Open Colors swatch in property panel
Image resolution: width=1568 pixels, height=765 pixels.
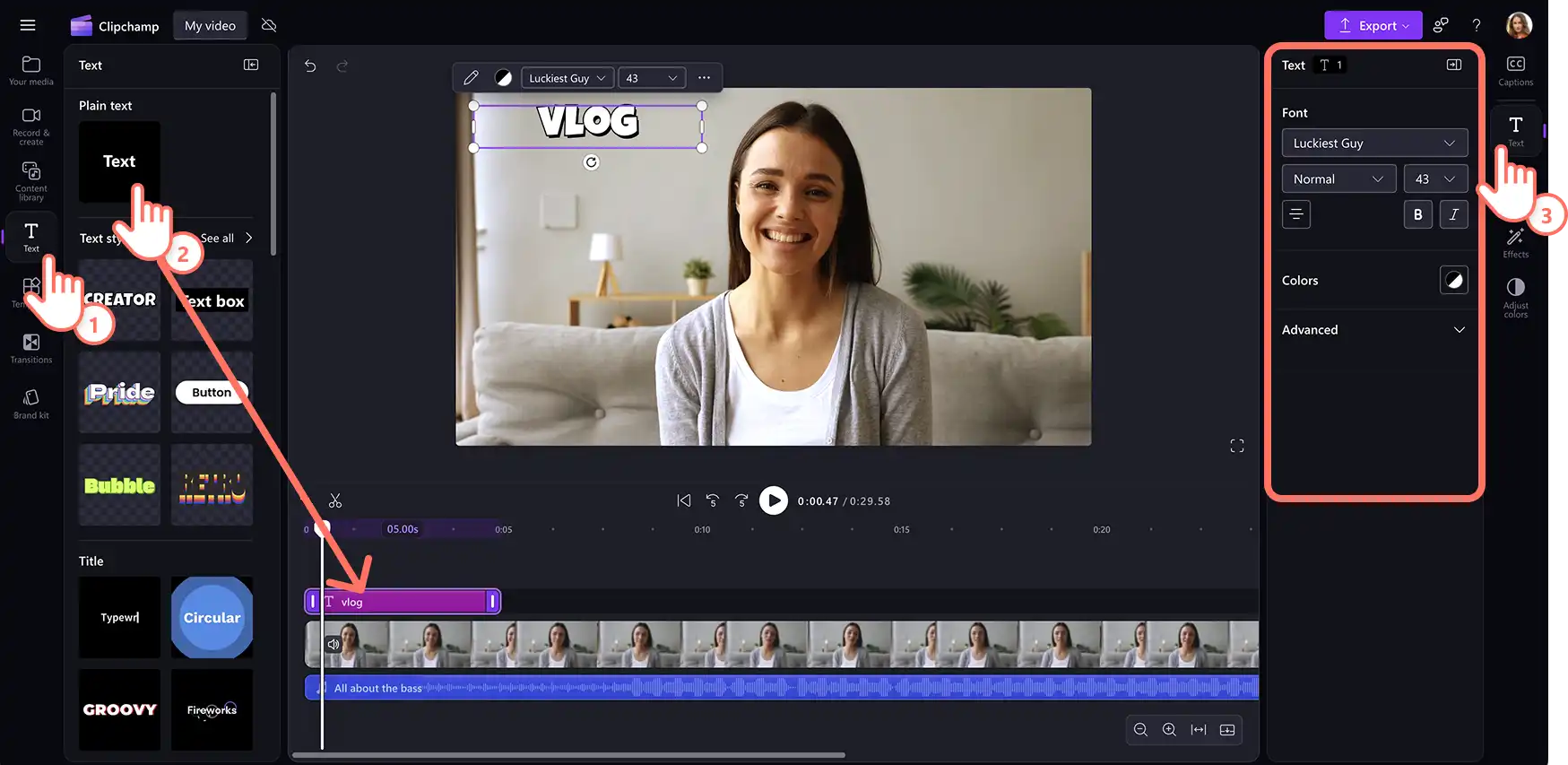click(1453, 280)
